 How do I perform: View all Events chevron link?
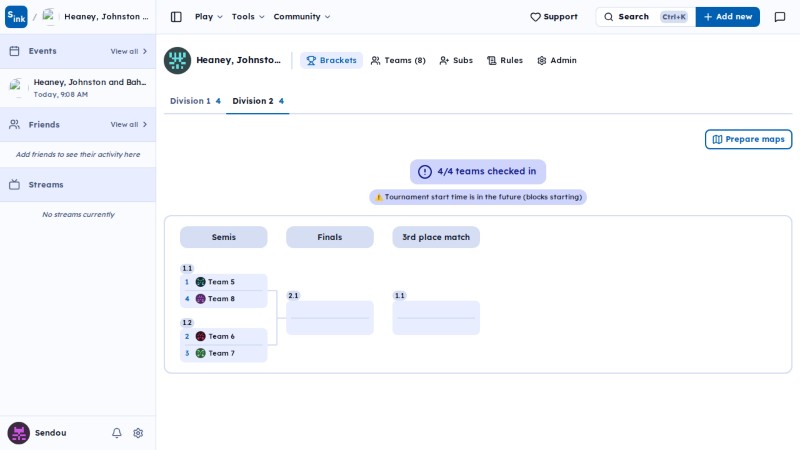[x=129, y=52]
